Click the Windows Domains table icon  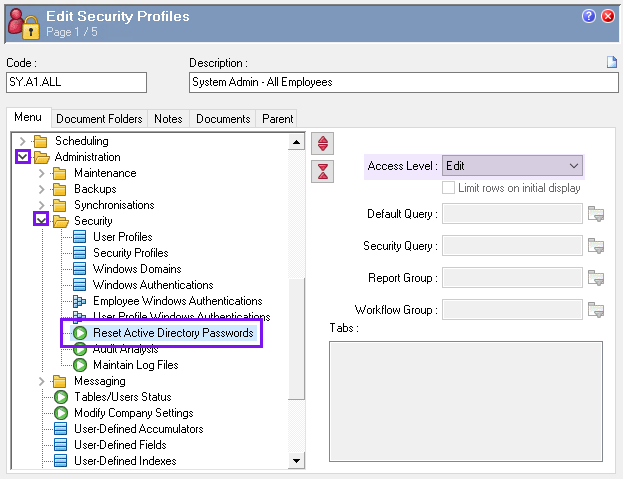coord(79,269)
